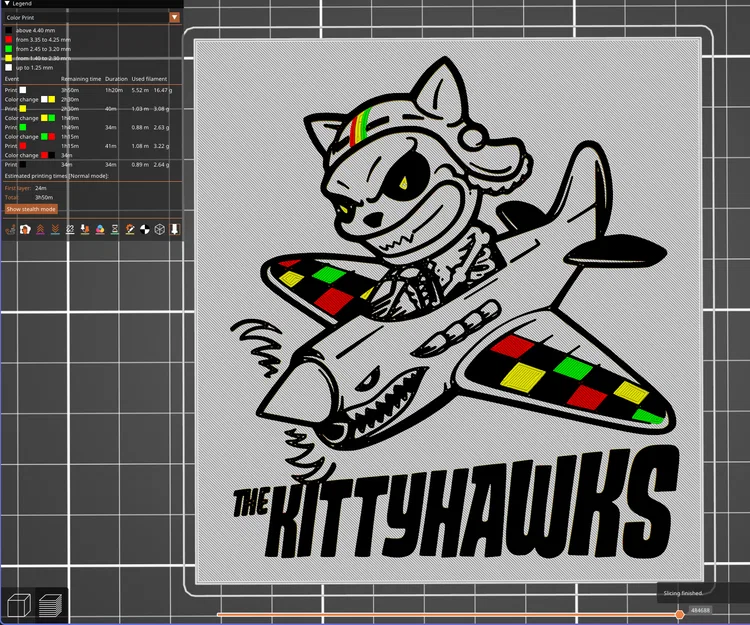Click the Duration column header
The width and height of the screenshot is (750, 625).
pos(116,79)
